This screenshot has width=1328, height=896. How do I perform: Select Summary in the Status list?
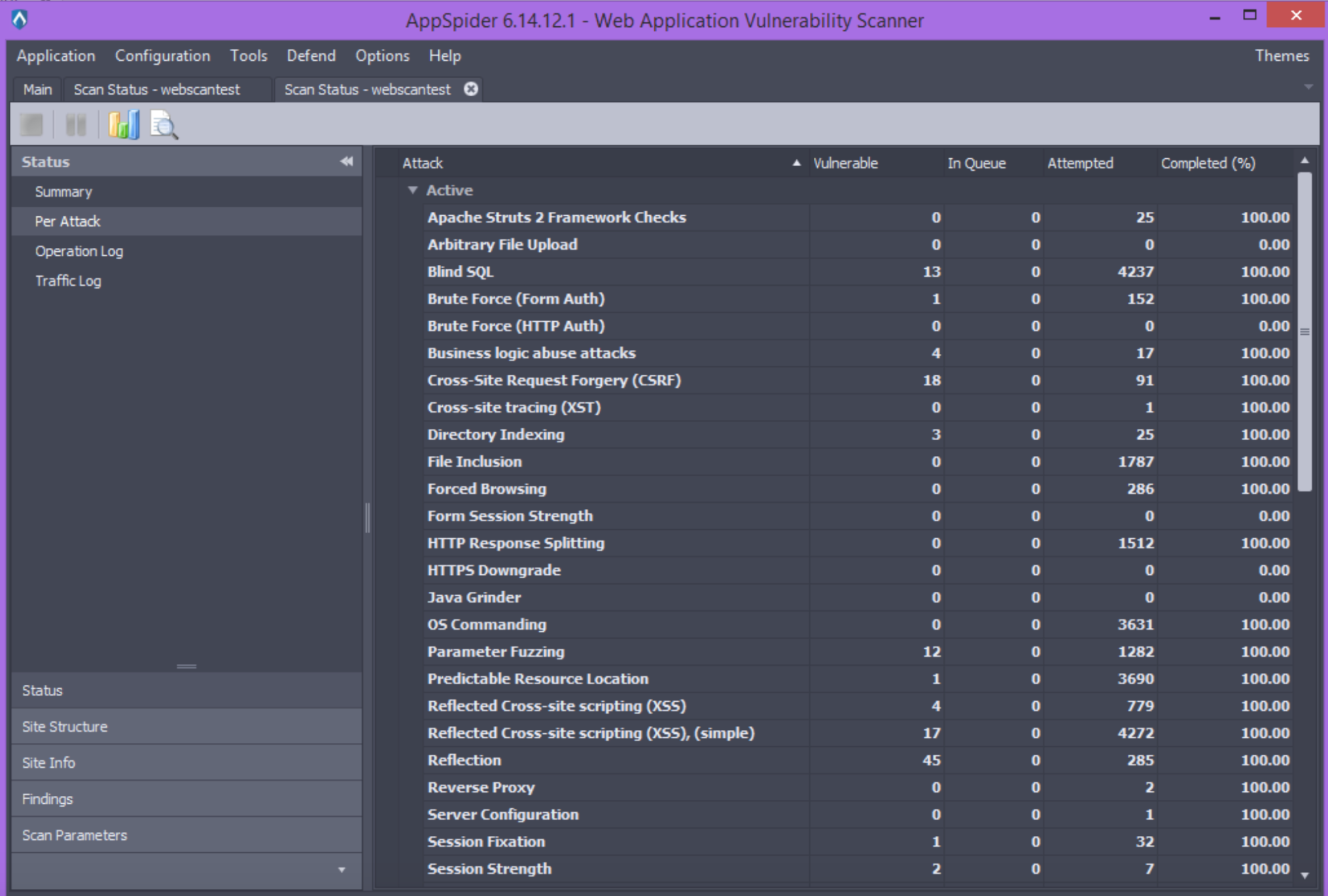(x=187, y=192)
